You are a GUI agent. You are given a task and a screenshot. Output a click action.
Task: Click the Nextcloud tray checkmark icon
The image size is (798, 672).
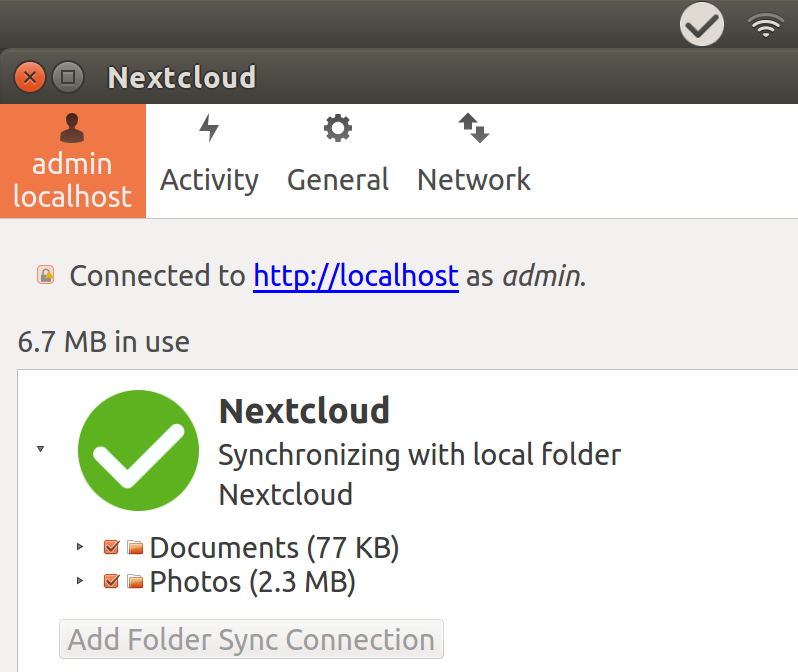(702, 24)
